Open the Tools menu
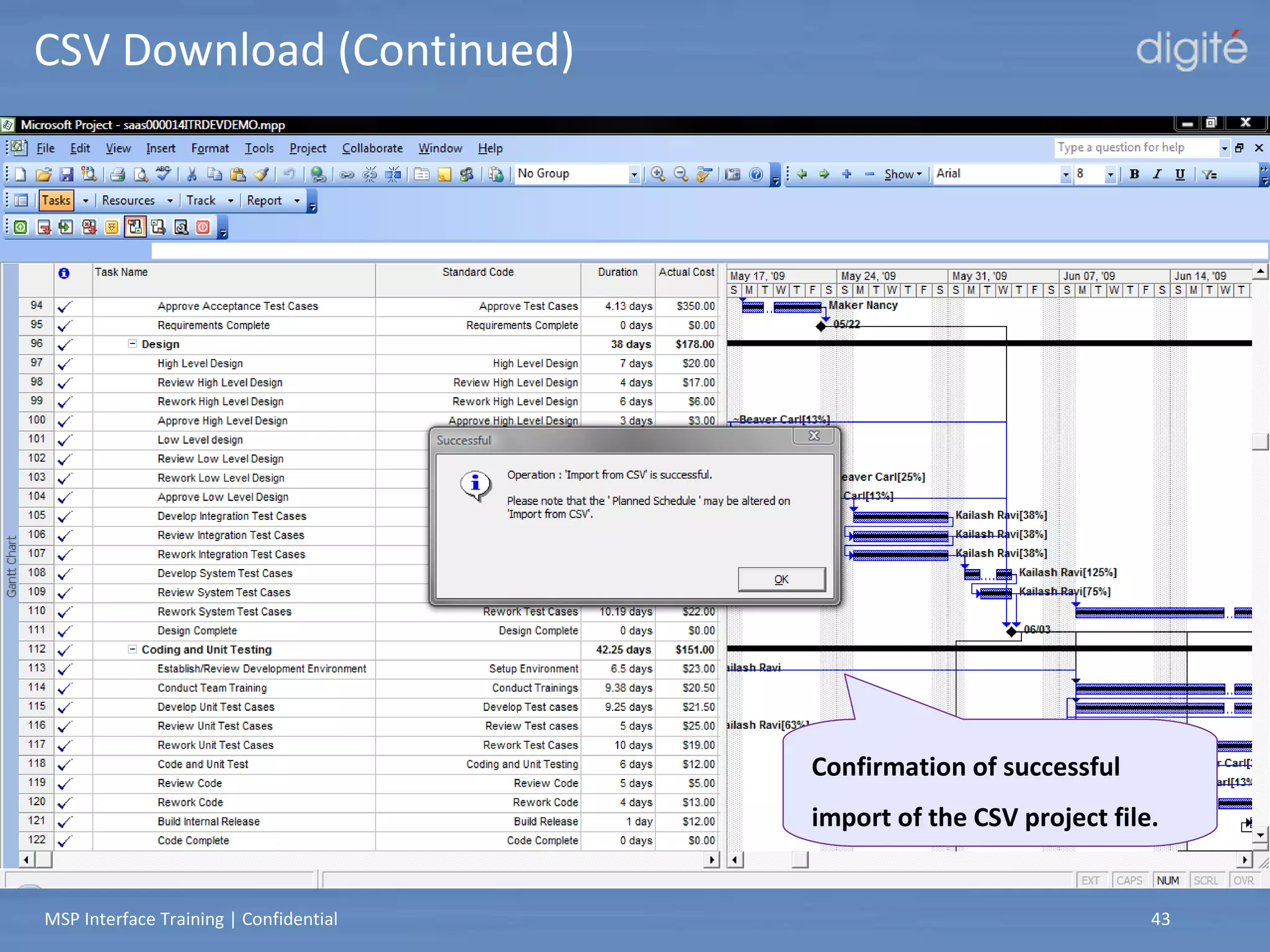 pyautogui.click(x=259, y=148)
